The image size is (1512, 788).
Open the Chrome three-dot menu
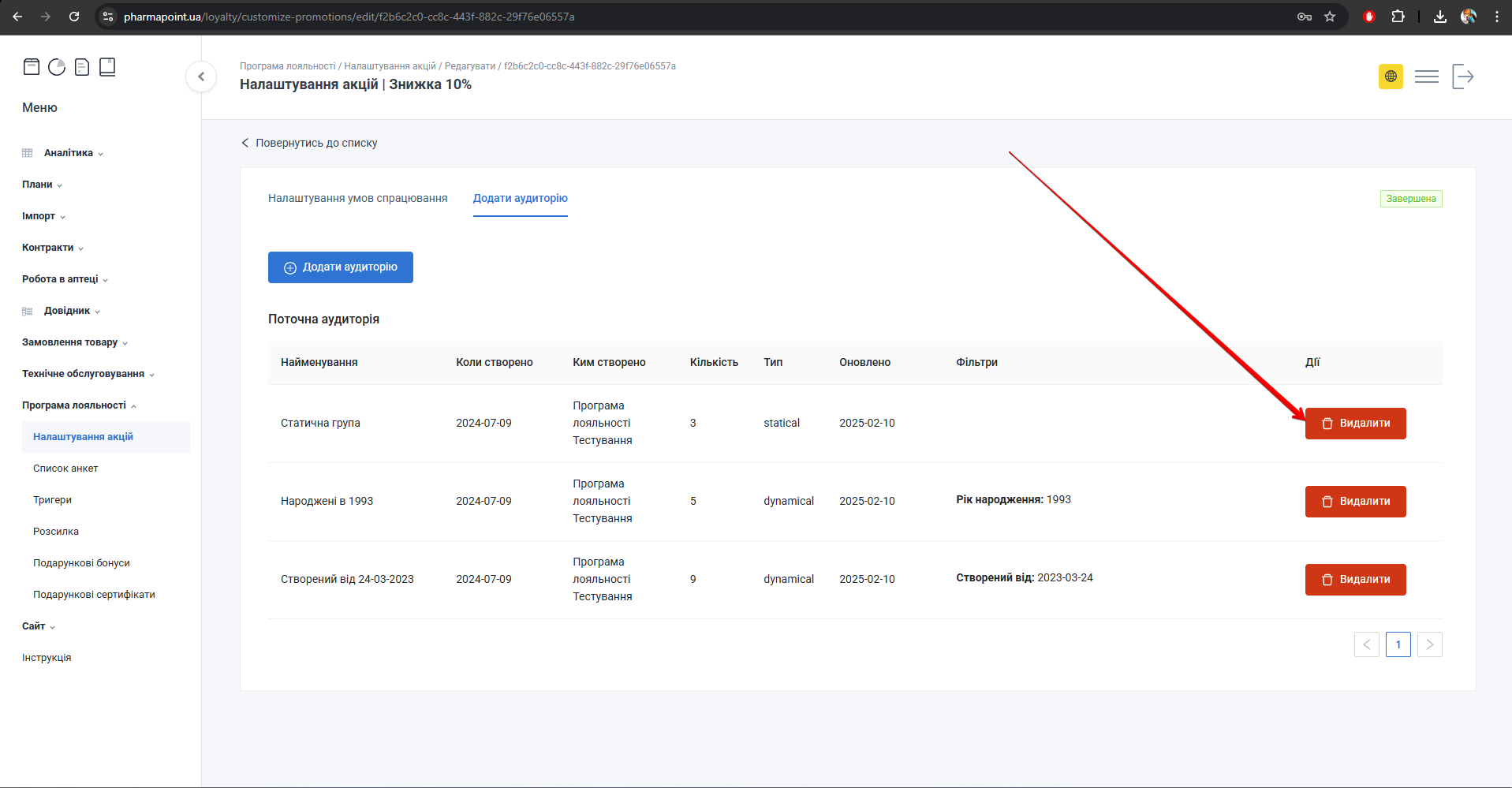point(1497,17)
